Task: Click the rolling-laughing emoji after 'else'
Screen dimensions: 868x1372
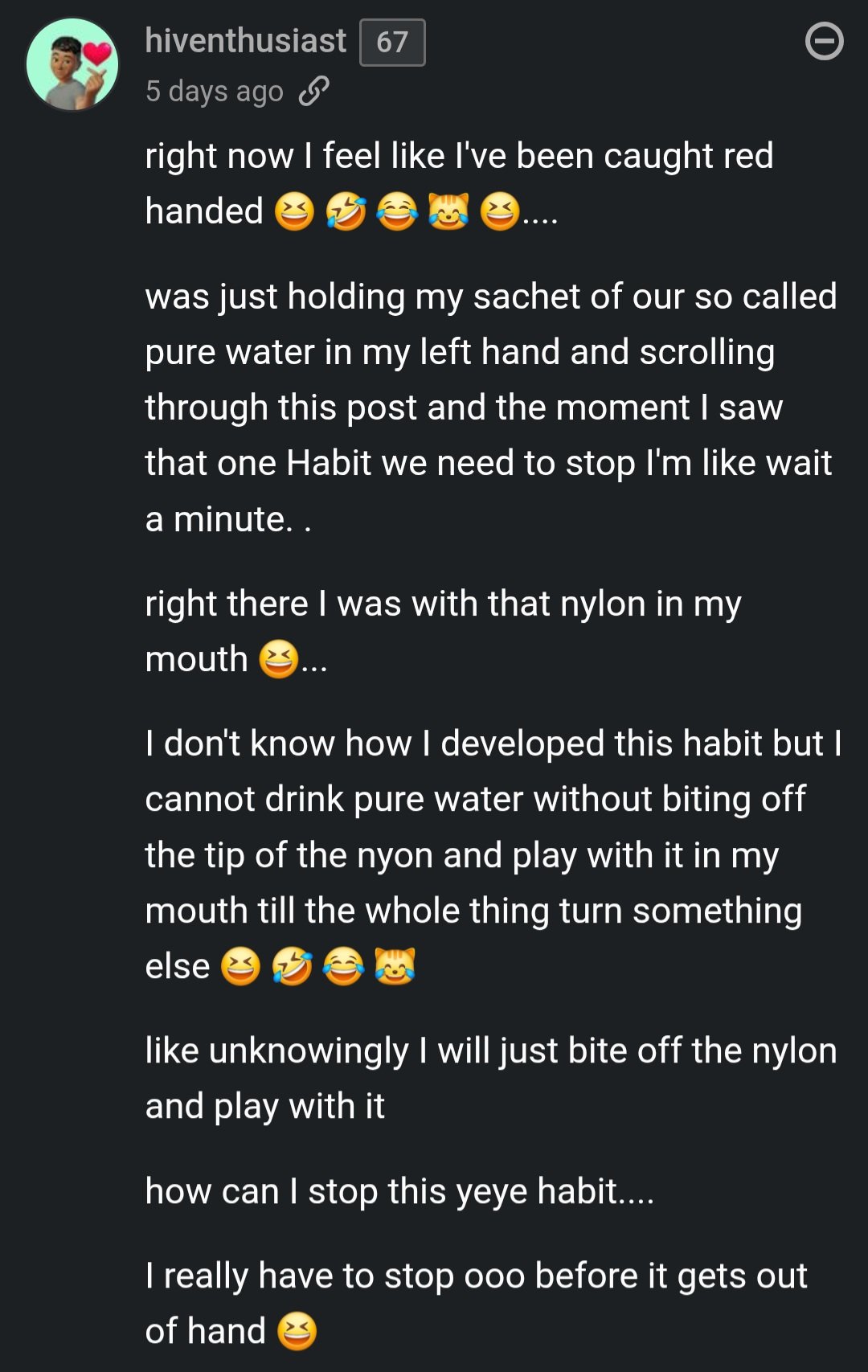Action: pos(292,967)
